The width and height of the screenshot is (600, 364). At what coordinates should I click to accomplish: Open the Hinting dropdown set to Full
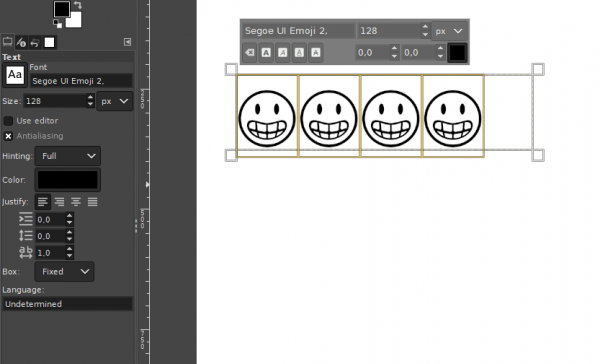click(68, 156)
